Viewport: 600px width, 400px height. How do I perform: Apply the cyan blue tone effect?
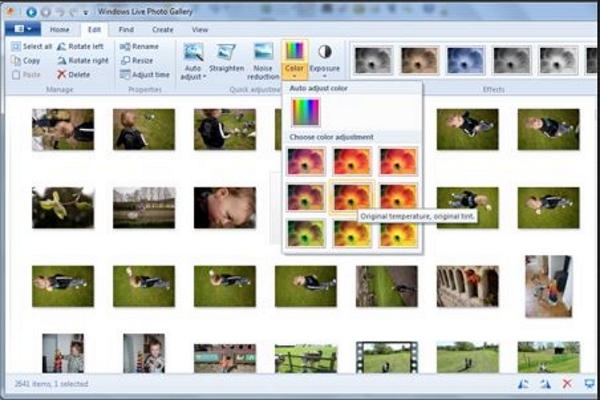pos(466,60)
